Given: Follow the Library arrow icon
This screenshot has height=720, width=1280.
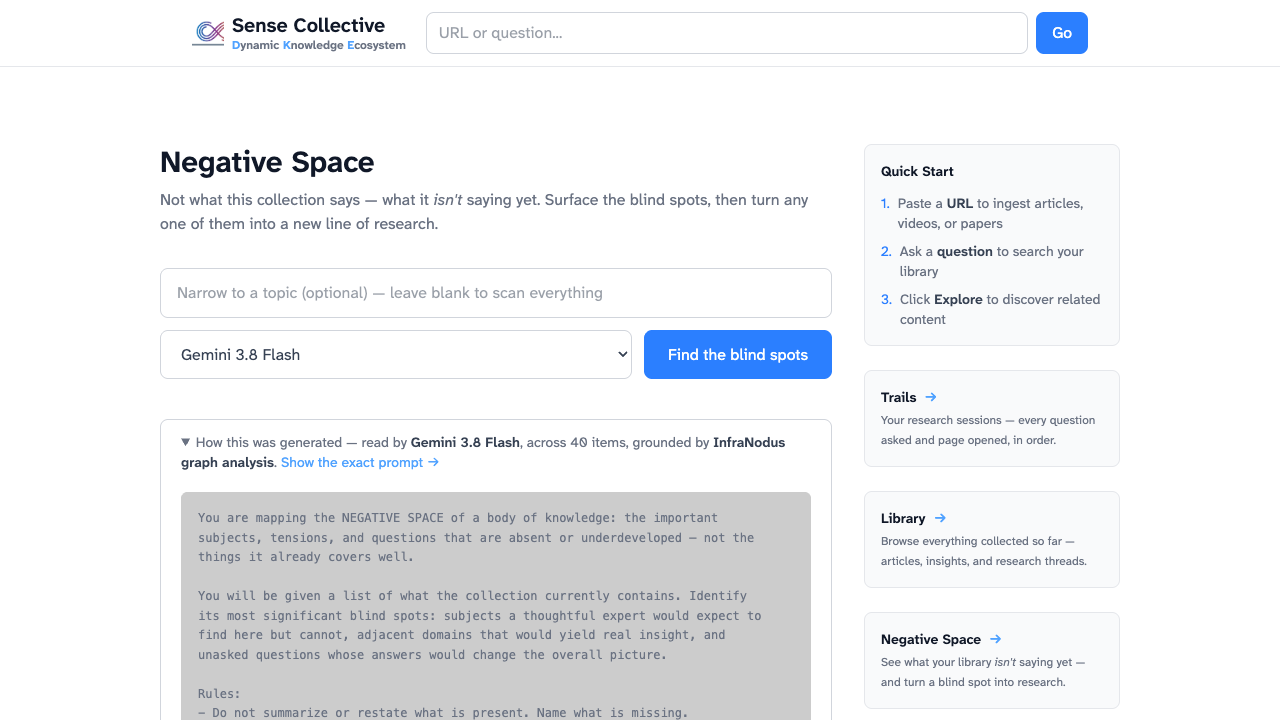Looking at the screenshot, I should [940, 518].
